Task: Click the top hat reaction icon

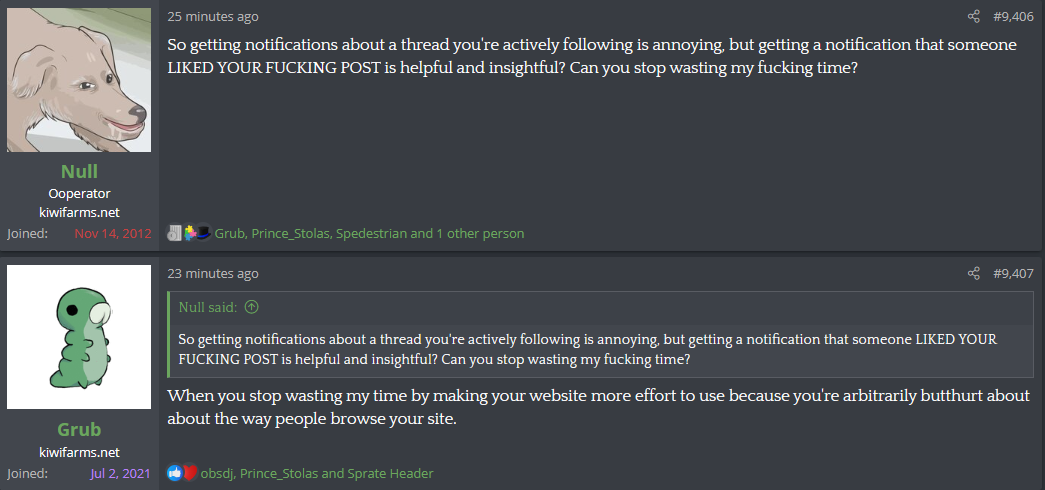Action: click(x=203, y=233)
